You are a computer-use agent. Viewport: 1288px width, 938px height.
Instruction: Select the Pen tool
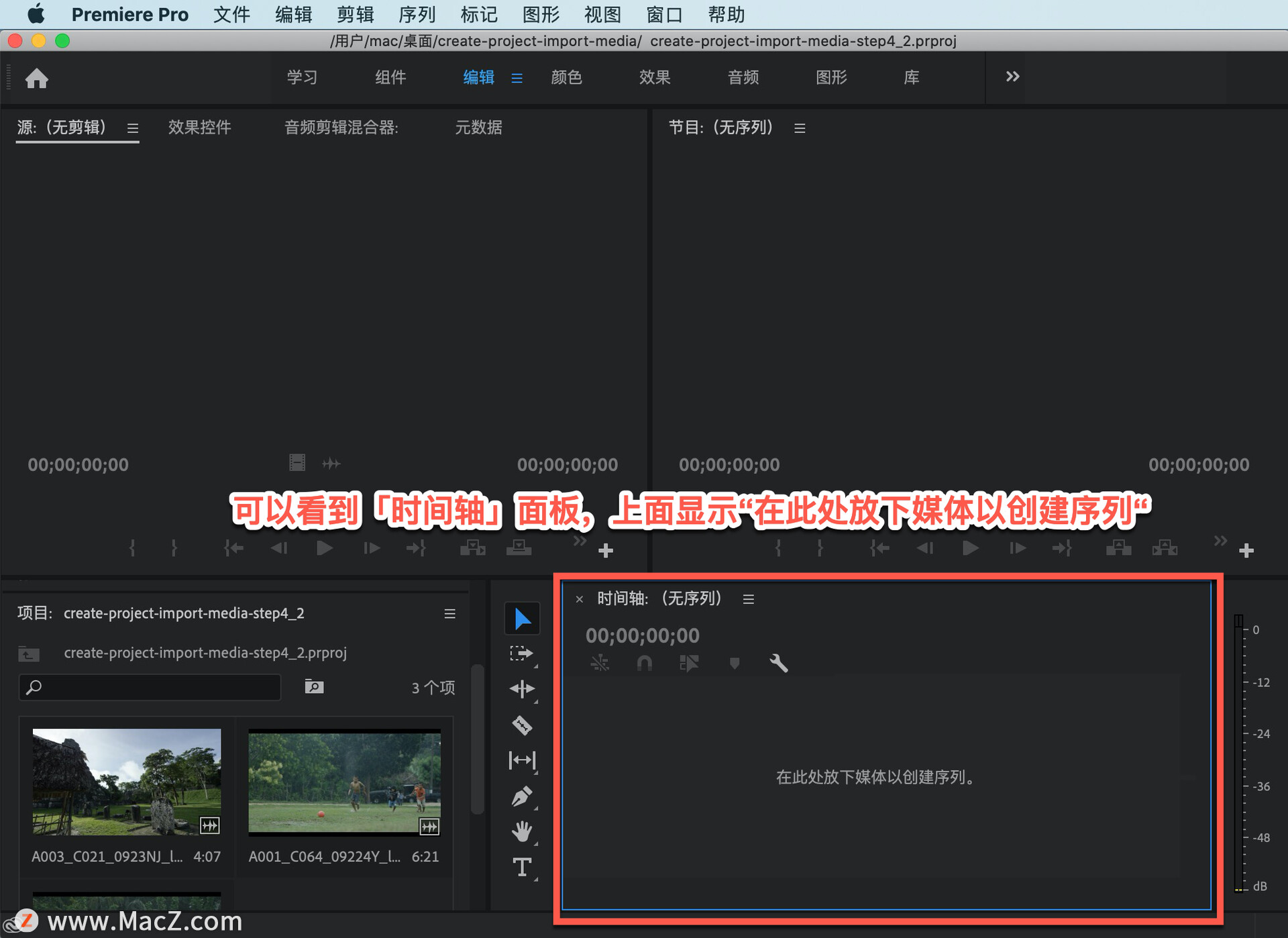[522, 796]
